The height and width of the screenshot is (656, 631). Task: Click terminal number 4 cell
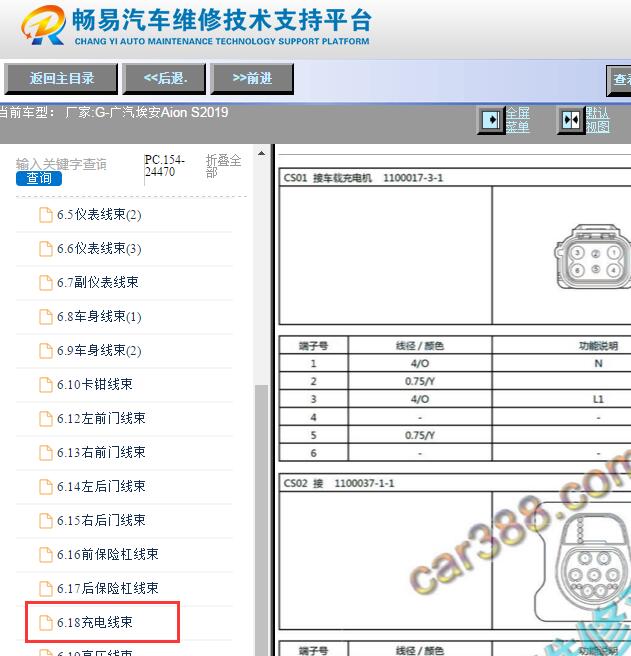pyautogui.click(x=313, y=418)
